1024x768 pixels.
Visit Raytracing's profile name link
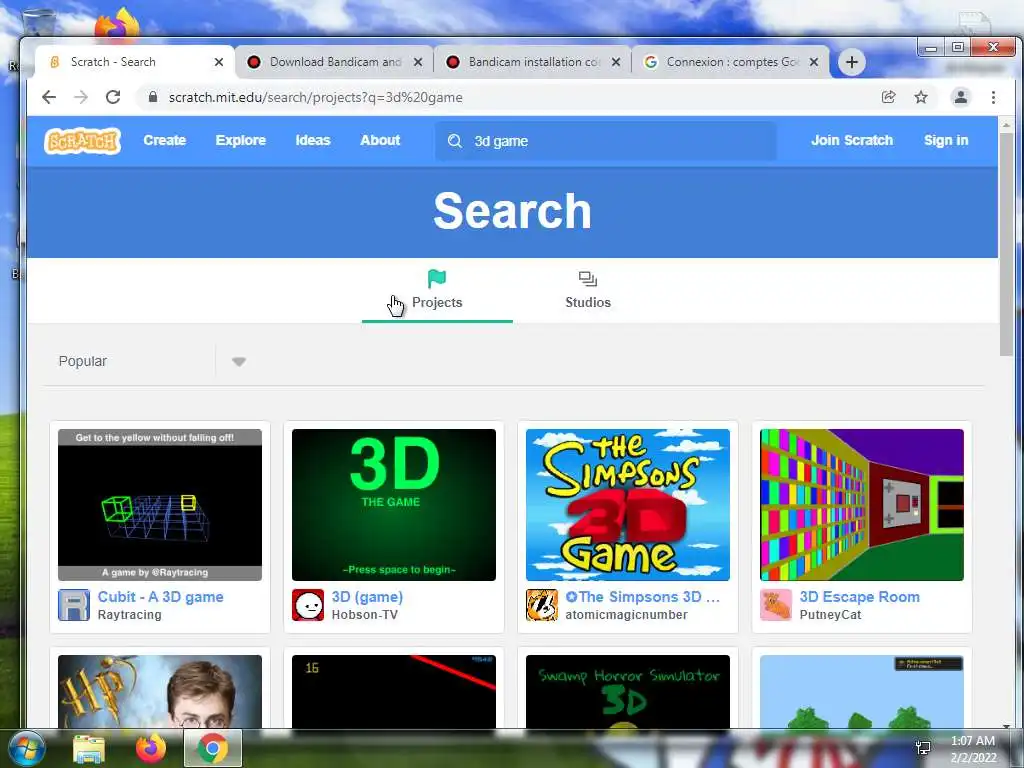[x=129, y=615]
